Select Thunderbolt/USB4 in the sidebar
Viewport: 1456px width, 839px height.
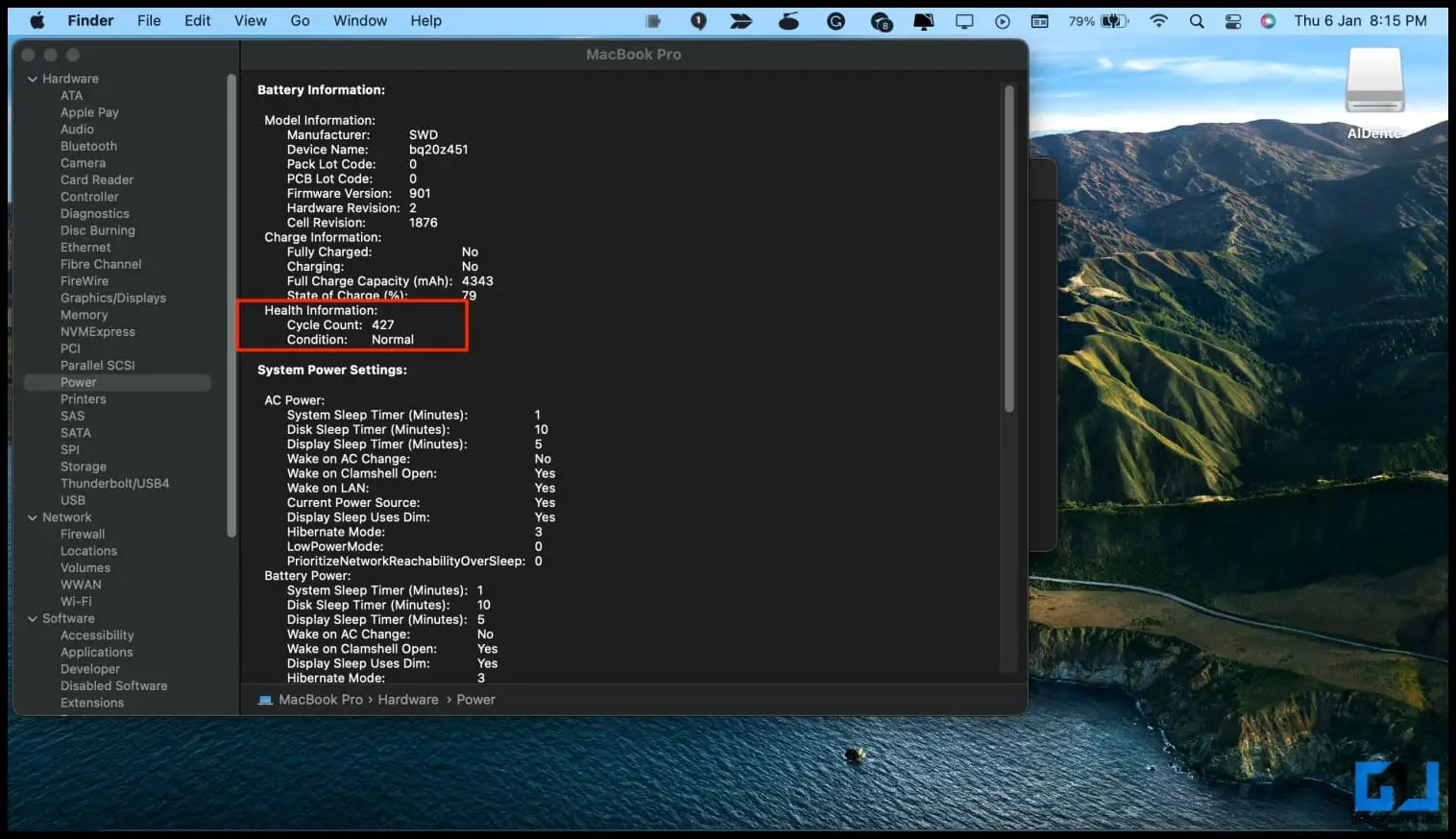pos(114,484)
